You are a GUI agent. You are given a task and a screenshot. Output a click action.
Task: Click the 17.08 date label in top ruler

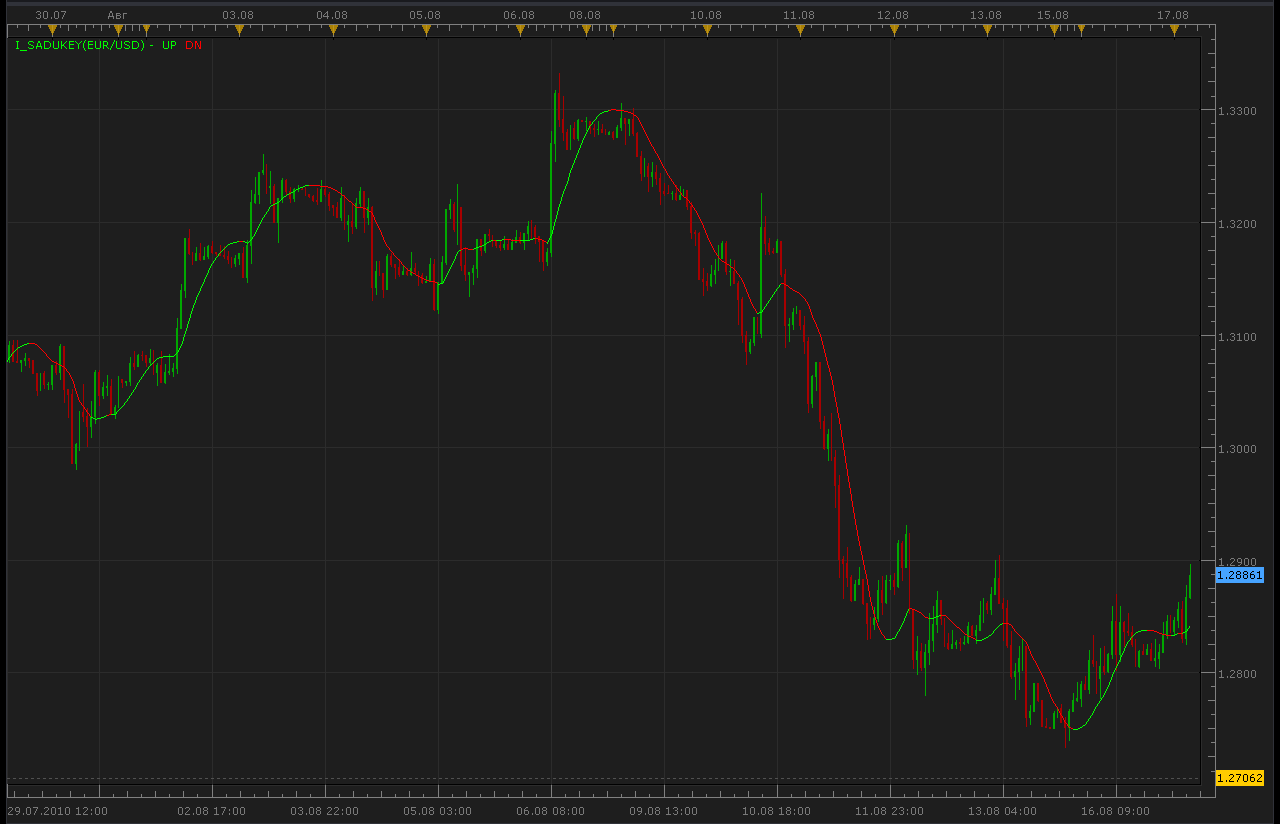coord(1173,15)
